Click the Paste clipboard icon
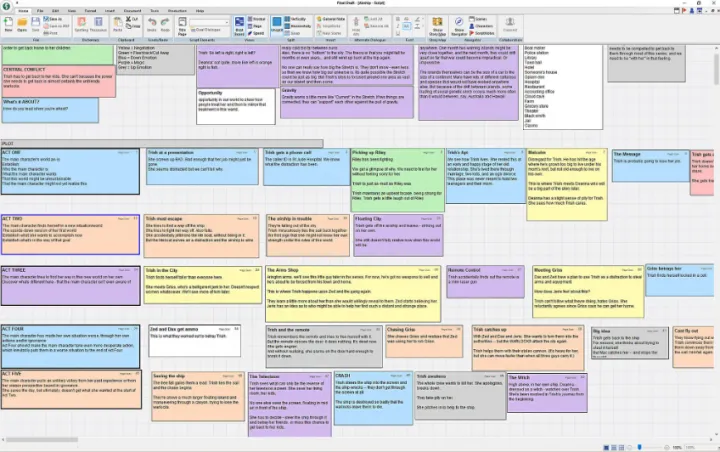This screenshot has width=720, height=452. 118,25
